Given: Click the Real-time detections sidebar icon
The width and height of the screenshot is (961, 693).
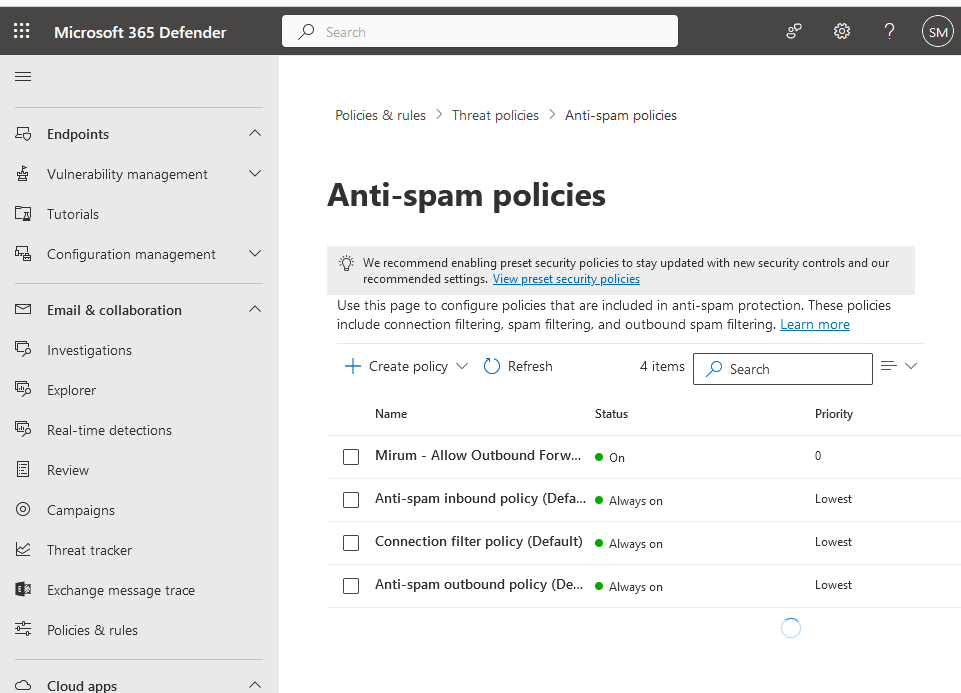Looking at the screenshot, I should pos(23,430).
